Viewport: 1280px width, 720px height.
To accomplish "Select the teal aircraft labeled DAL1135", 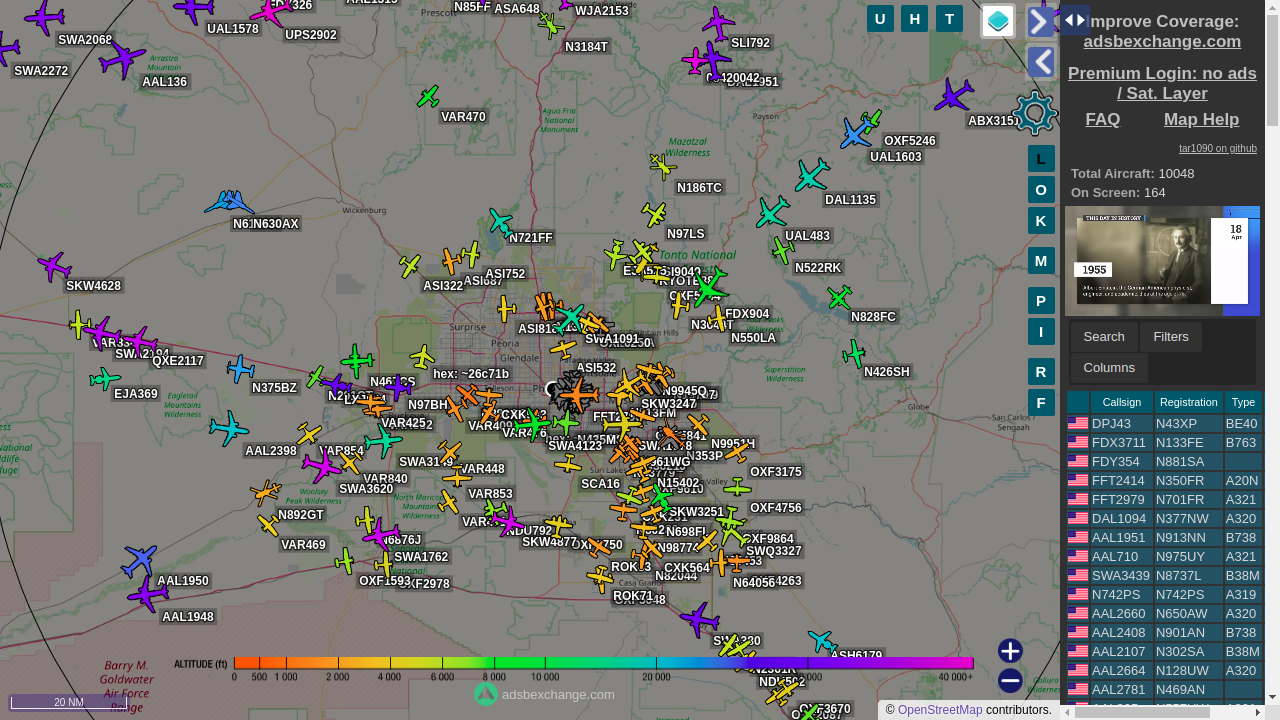I will tap(812, 175).
